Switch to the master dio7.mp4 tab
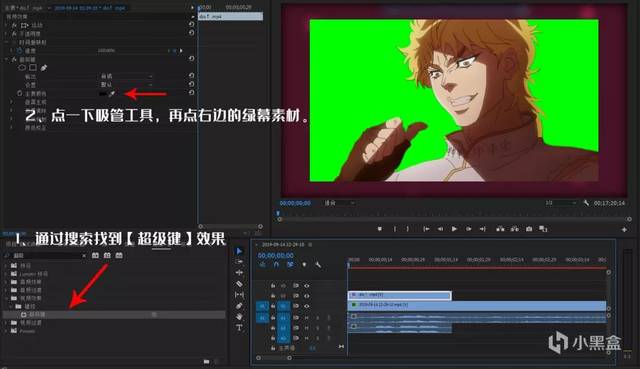Viewport: 640px width, 369px height. (23, 8)
